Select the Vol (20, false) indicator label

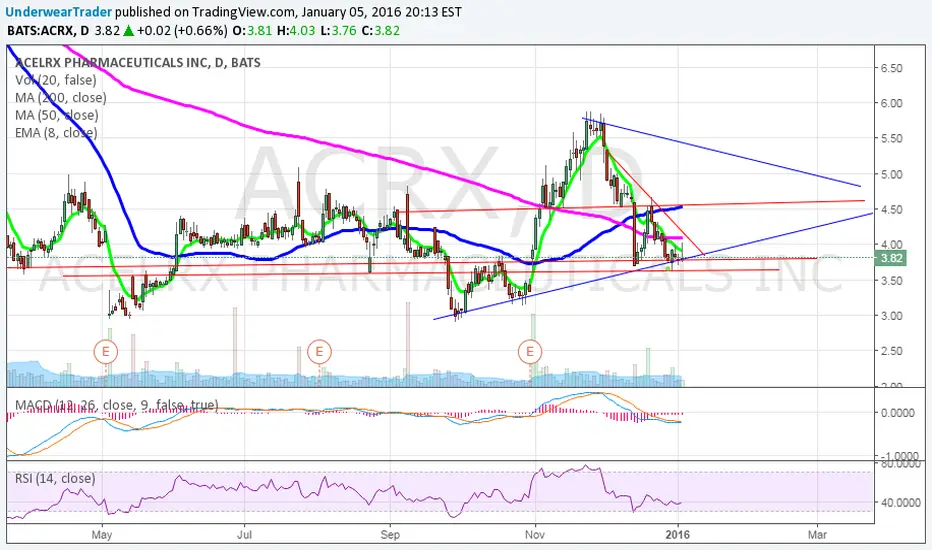[x=55, y=80]
